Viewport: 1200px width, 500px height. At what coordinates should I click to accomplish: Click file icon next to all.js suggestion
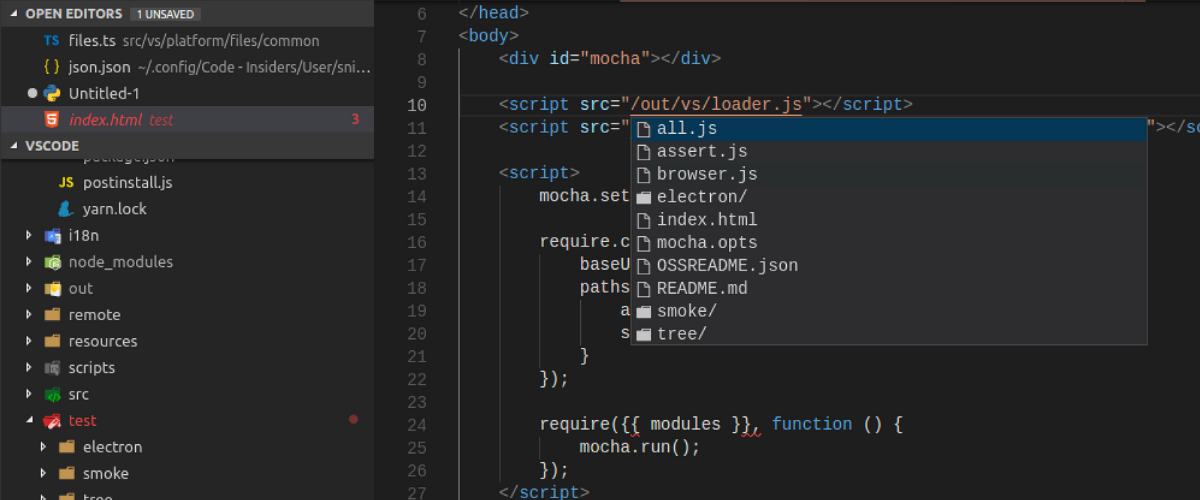coord(644,129)
